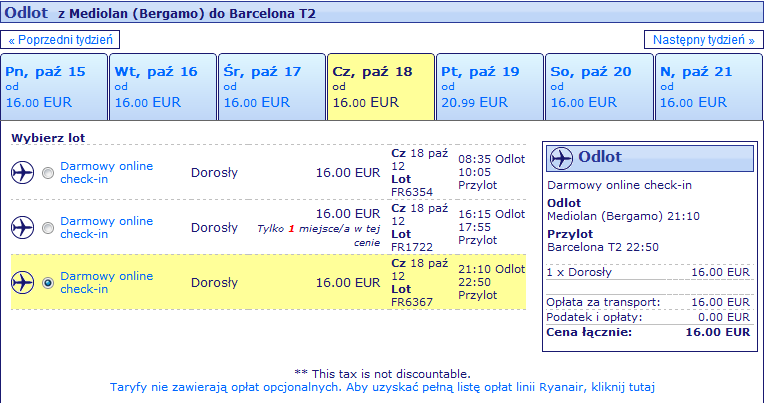Switch to the N, paź 21 tab

click(x=709, y=87)
